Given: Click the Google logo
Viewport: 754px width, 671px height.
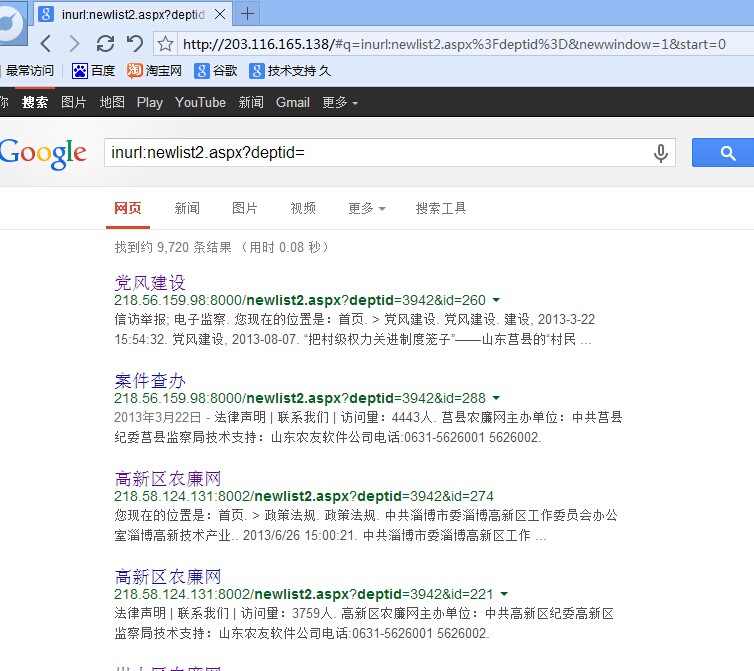Looking at the screenshot, I should (43, 154).
